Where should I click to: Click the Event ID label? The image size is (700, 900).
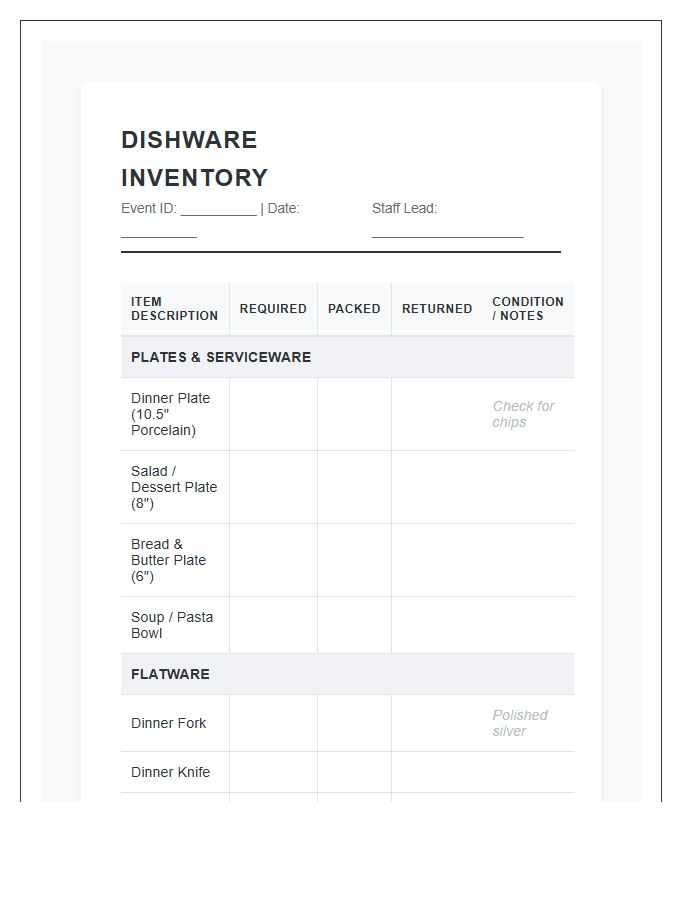pos(149,208)
